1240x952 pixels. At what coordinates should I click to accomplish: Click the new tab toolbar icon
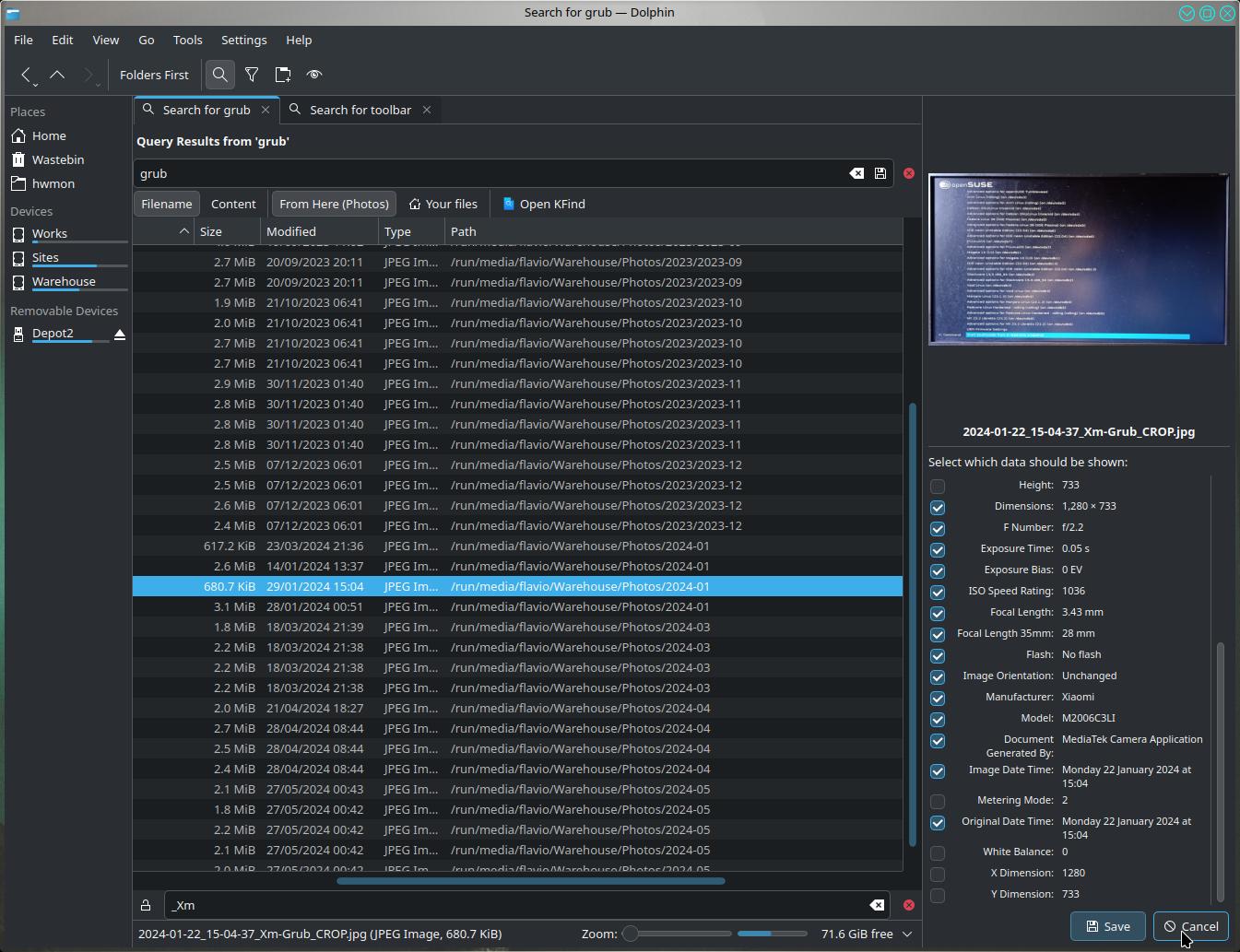pyautogui.click(x=283, y=75)
